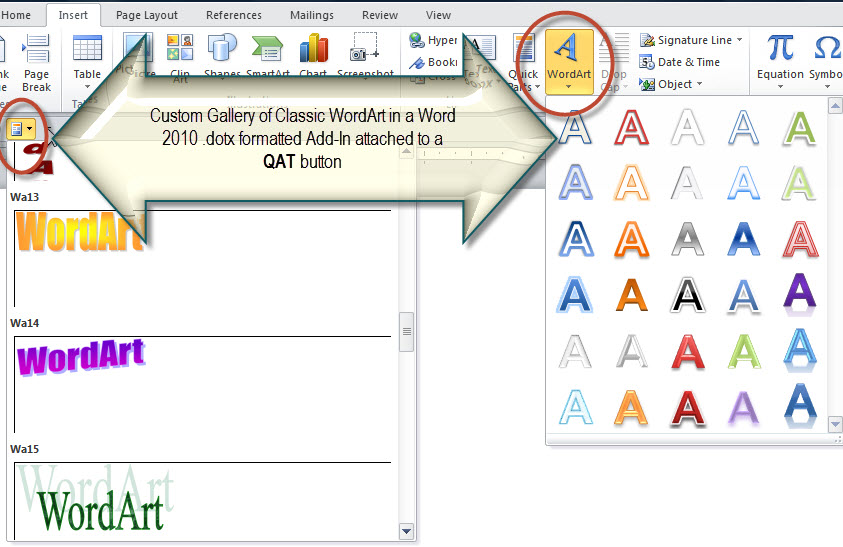
Task: Insert a Chart
Action: (x=313, y=54)
